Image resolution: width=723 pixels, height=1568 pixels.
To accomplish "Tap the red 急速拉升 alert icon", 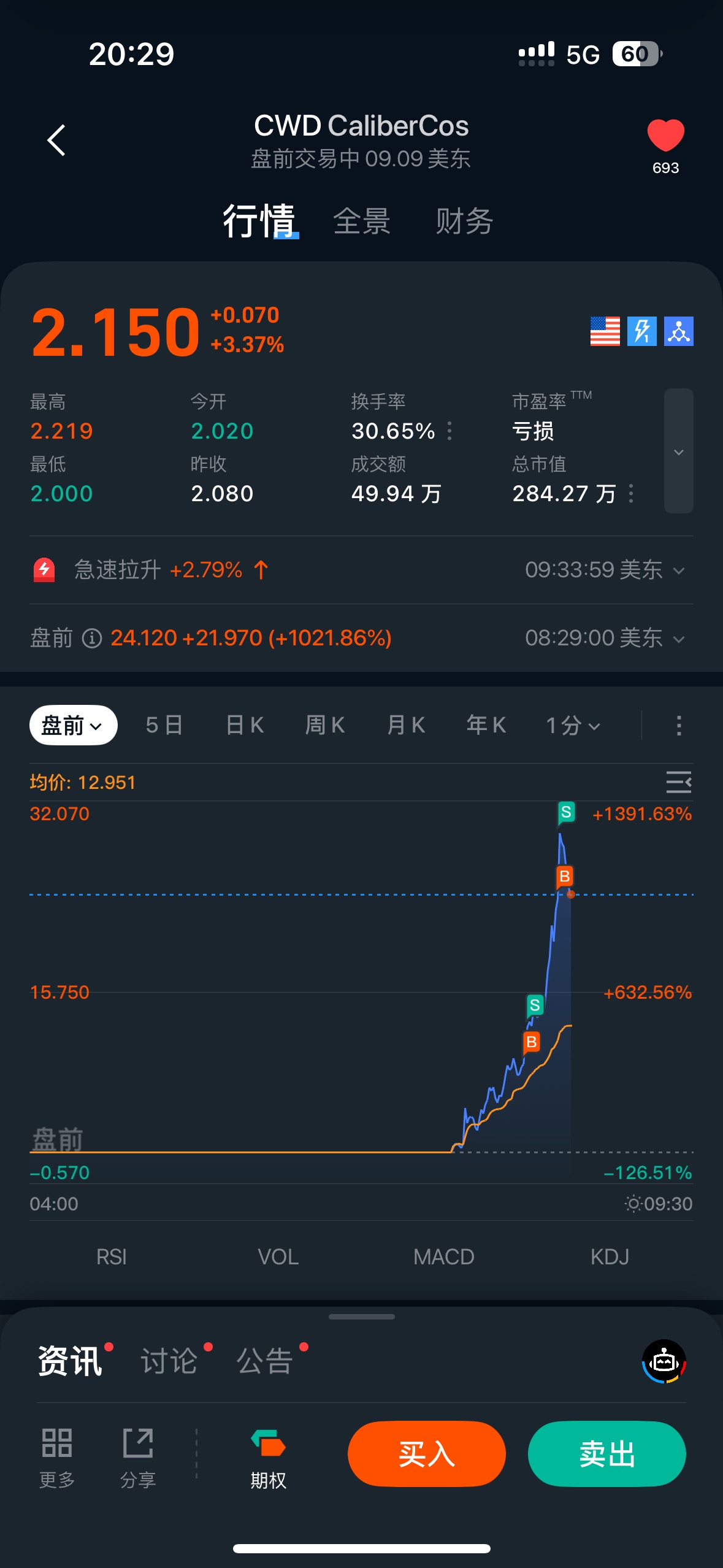I will pyautogui.click(x=44, y=570).
